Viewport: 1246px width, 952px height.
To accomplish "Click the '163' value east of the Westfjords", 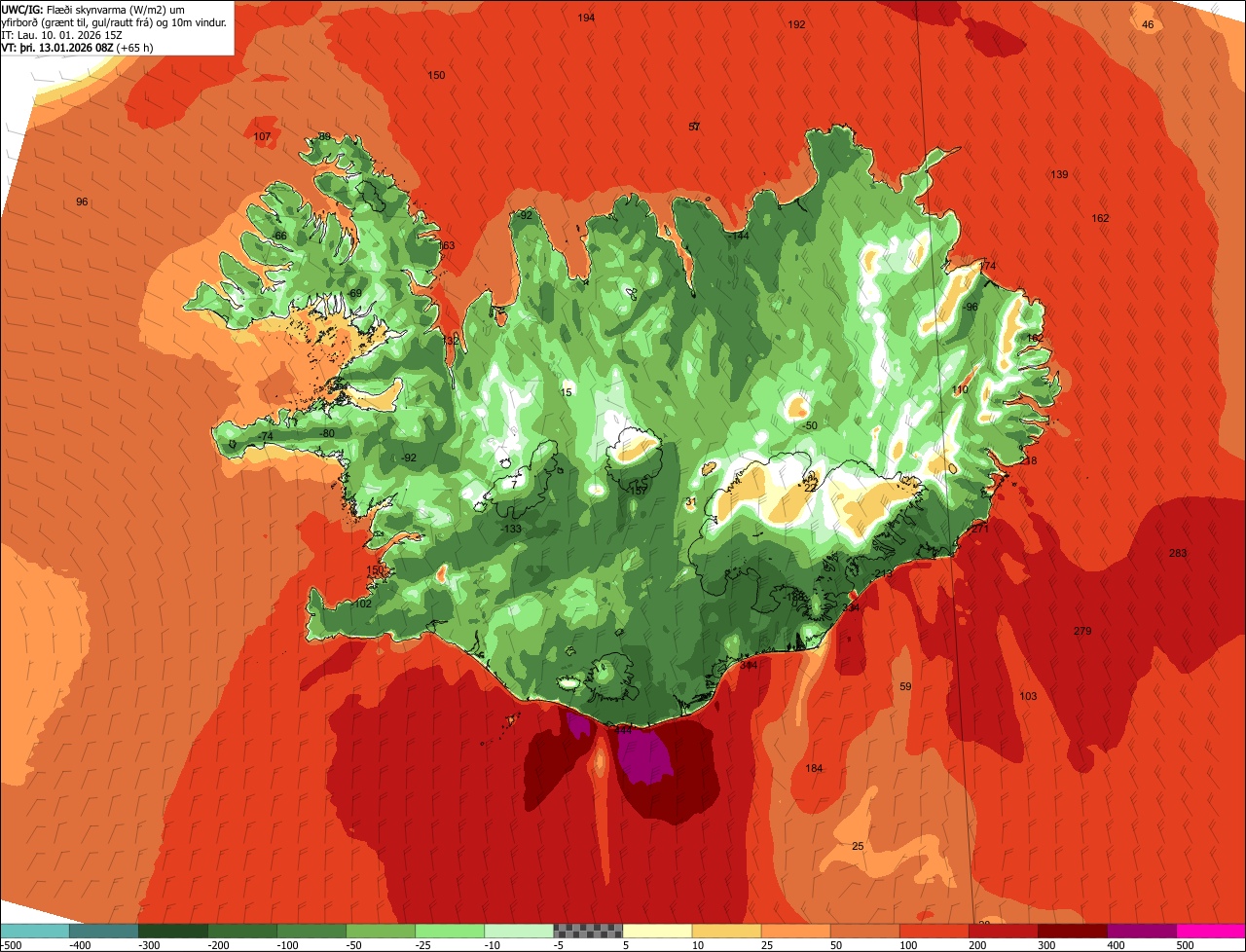I will (447, 246).
